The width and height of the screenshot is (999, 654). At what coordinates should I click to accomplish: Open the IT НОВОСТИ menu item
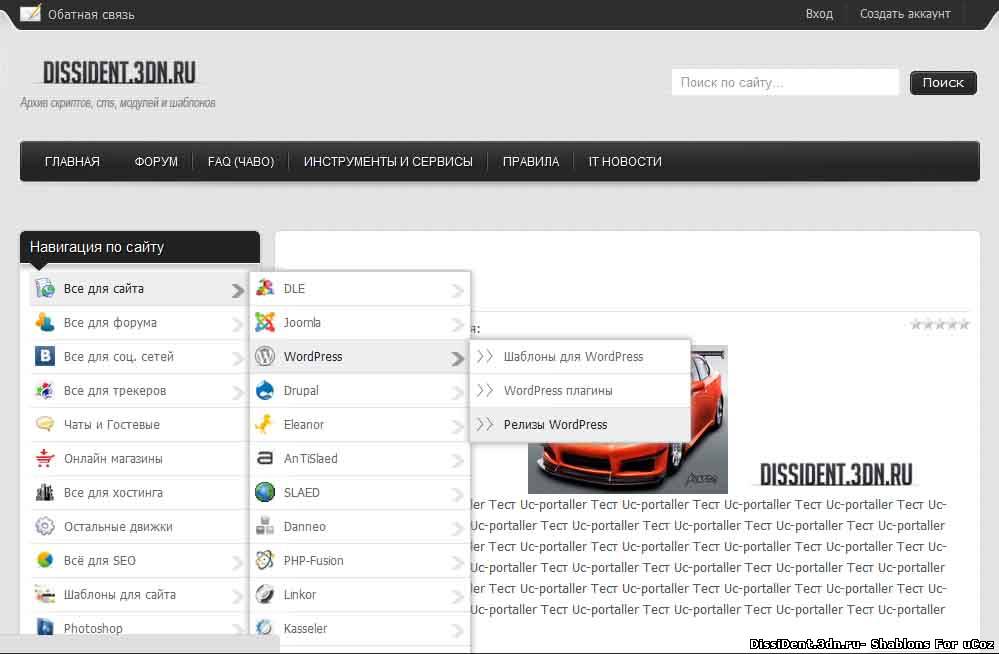[x=625, y=161]
